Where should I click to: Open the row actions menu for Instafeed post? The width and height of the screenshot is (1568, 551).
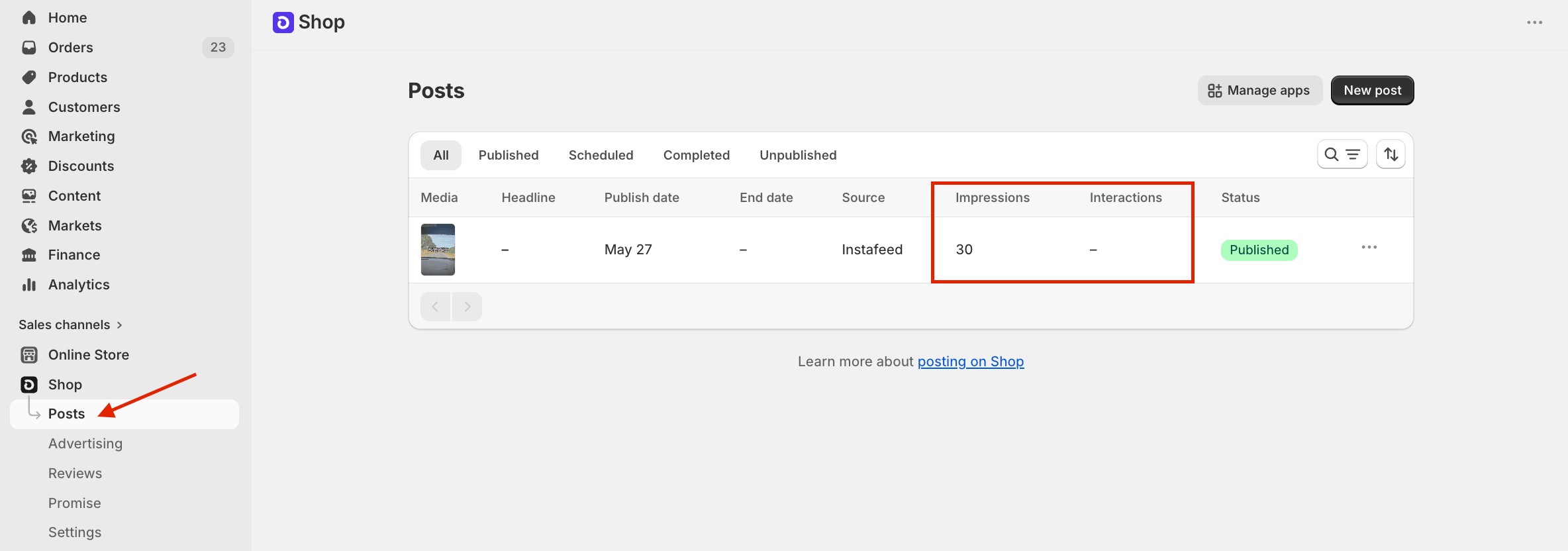click(1369, 248)
